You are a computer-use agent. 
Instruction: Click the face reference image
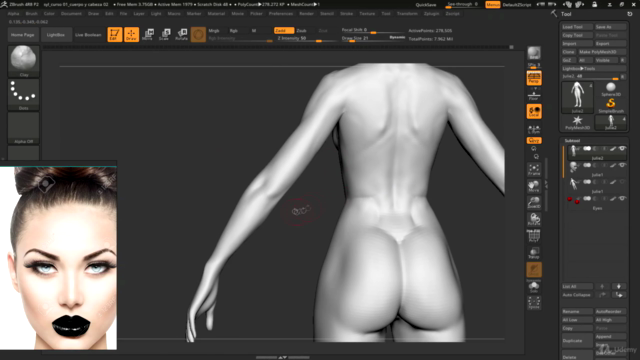pyautogui.click(x=58, y=258)
